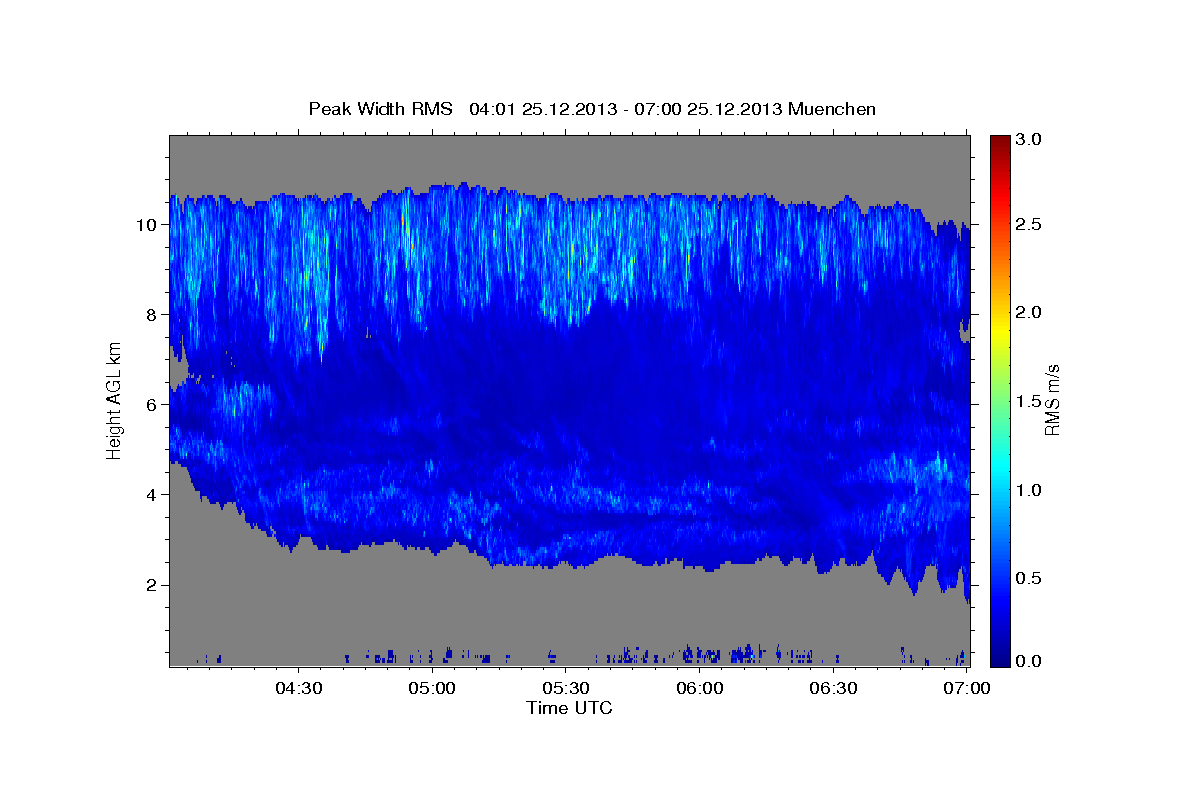Click the colorbar label '2.5'
The image size is (1200, 800).
pyautogui.click(x=1029, y=225)
